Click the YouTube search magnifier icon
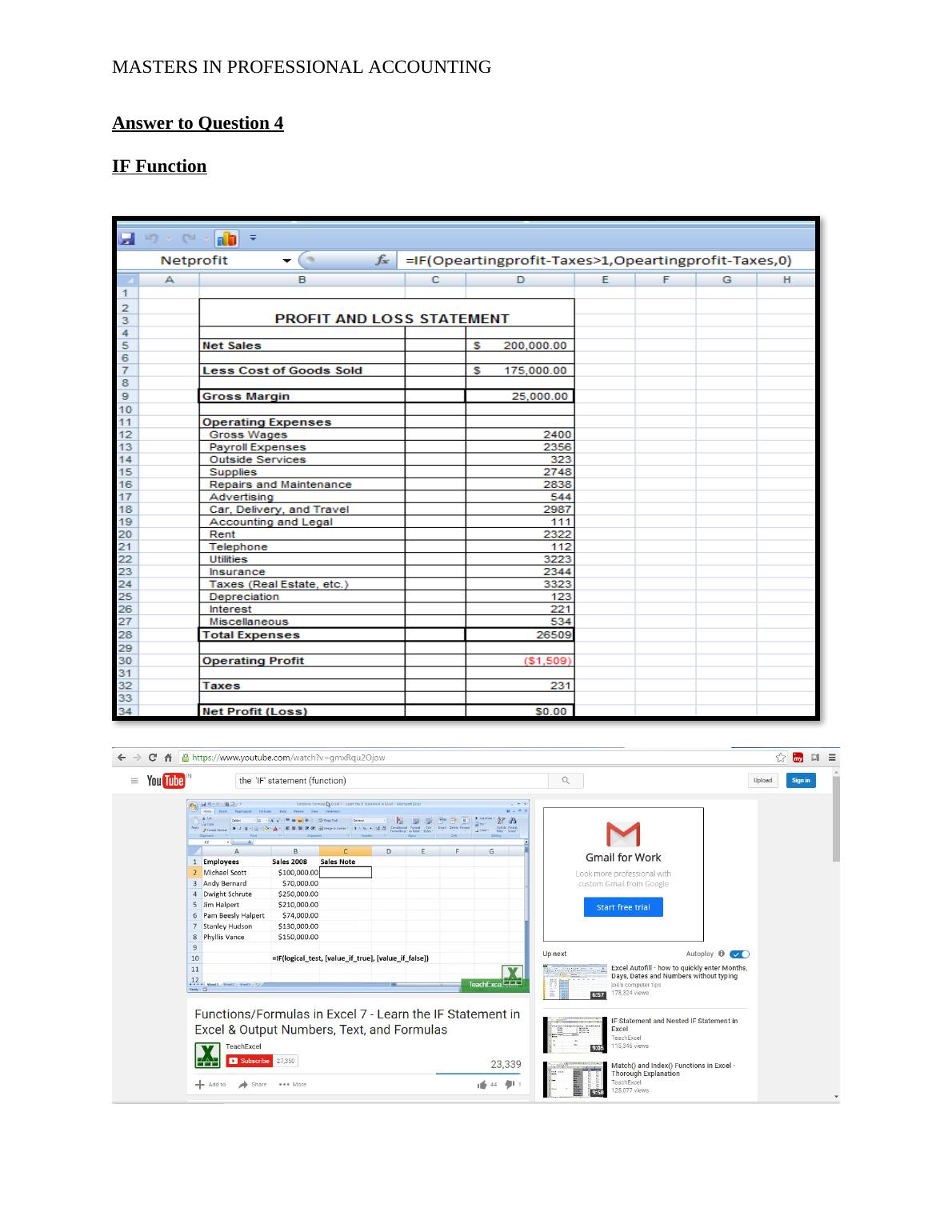The width and height of the screenshot is (952, 1232). coord(566,781)
